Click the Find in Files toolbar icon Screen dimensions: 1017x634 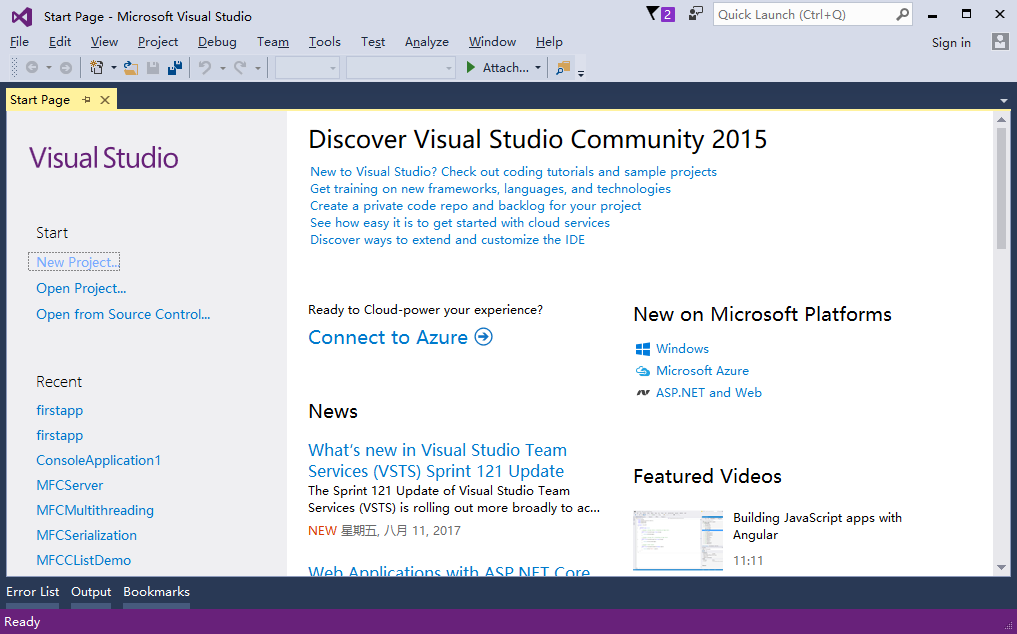pos(563,68)
